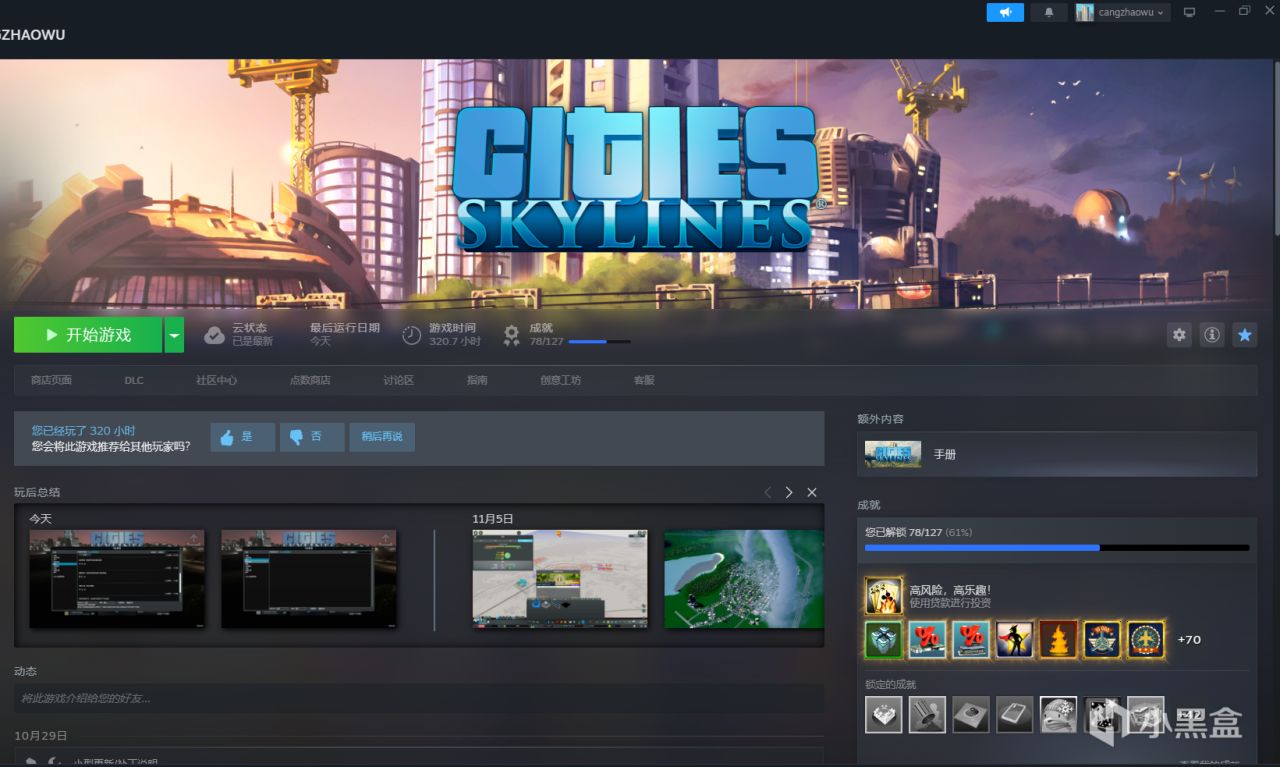Click the 额外内容 heading
1280x767 pixels.
(x=880, y=418)
